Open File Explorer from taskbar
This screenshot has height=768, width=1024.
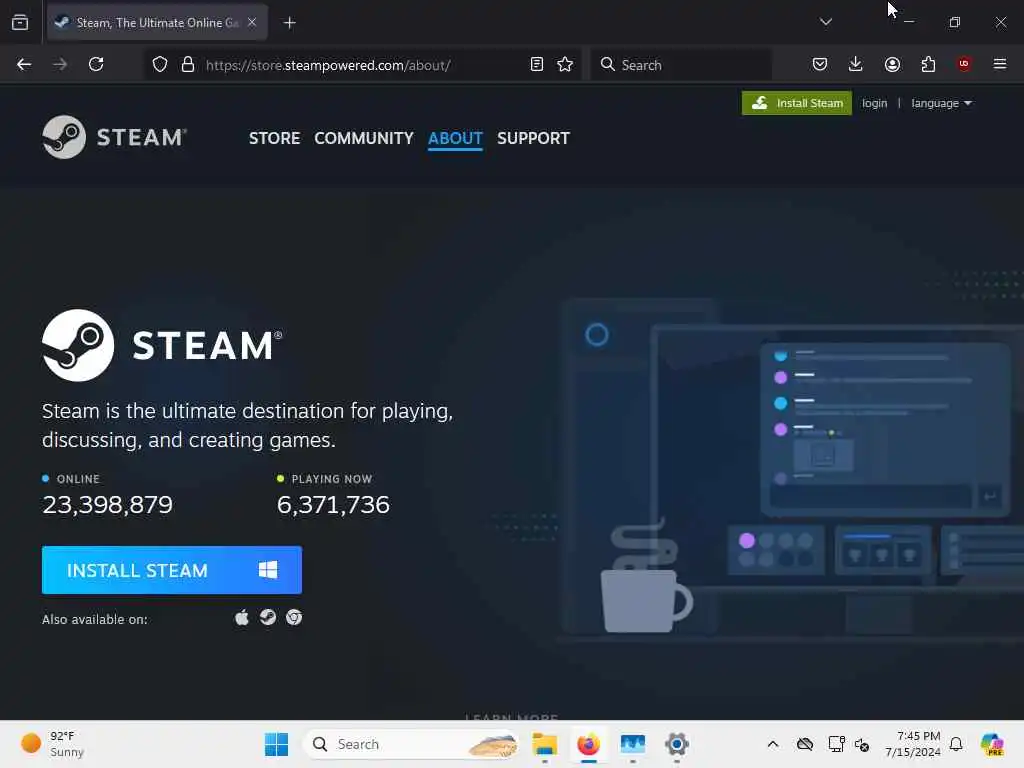click(x=544, y=744)
